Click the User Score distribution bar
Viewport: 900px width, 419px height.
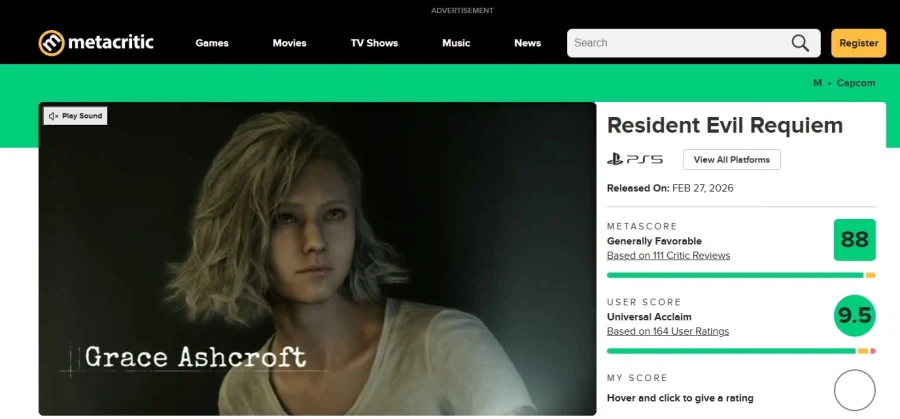[740, 351]
